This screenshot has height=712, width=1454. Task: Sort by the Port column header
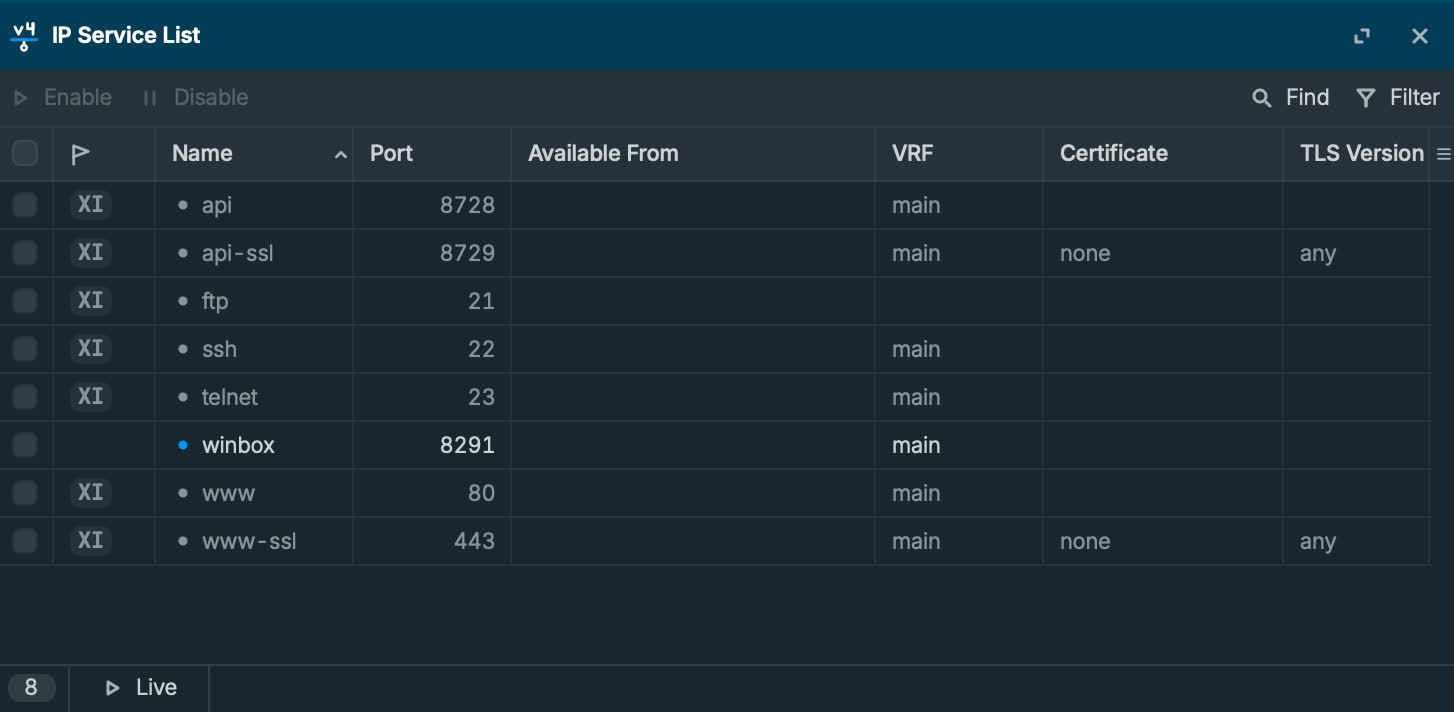click(x=392, y=153)
